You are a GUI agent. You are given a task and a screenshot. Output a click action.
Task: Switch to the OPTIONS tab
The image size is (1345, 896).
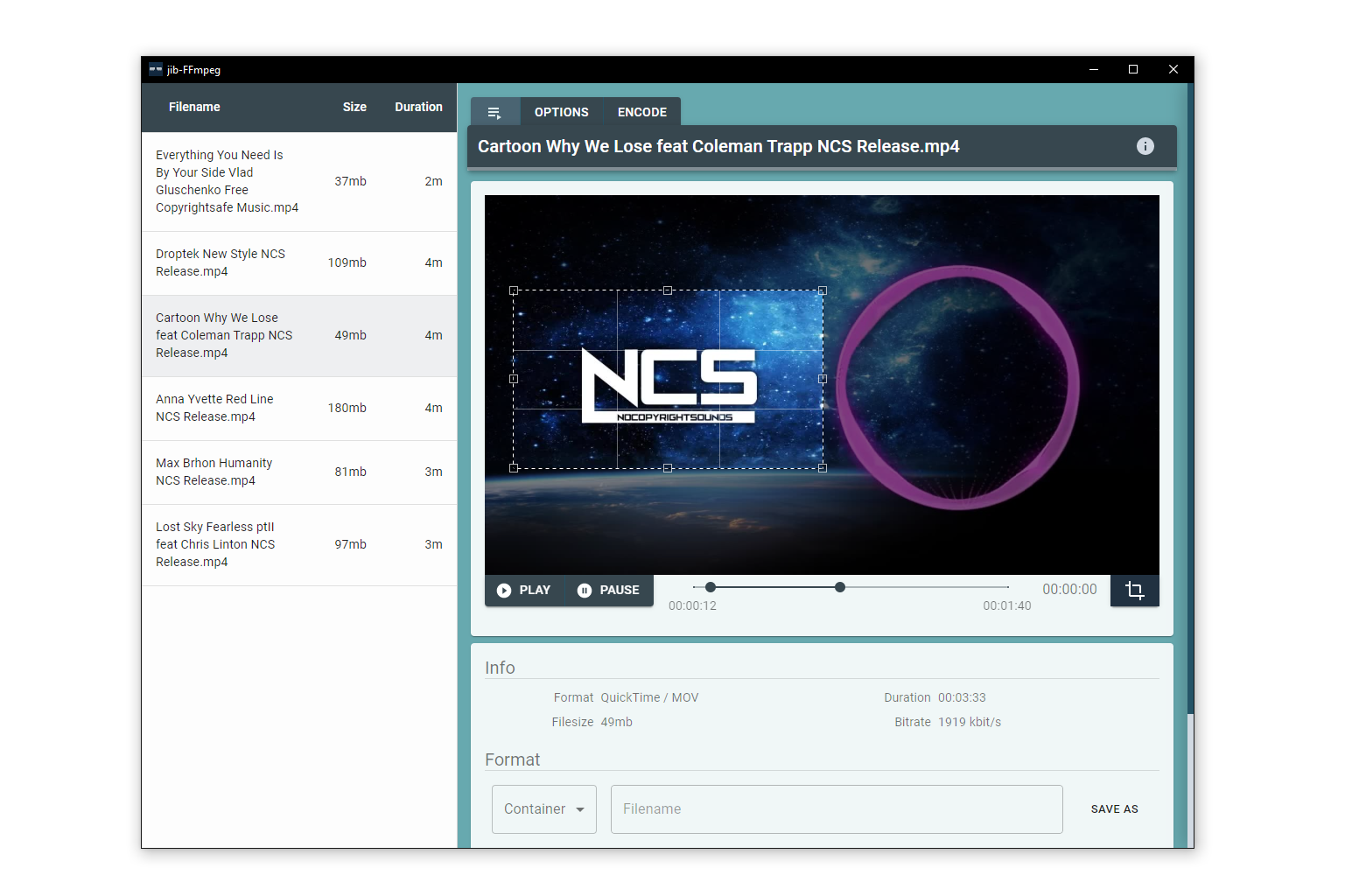561,111
